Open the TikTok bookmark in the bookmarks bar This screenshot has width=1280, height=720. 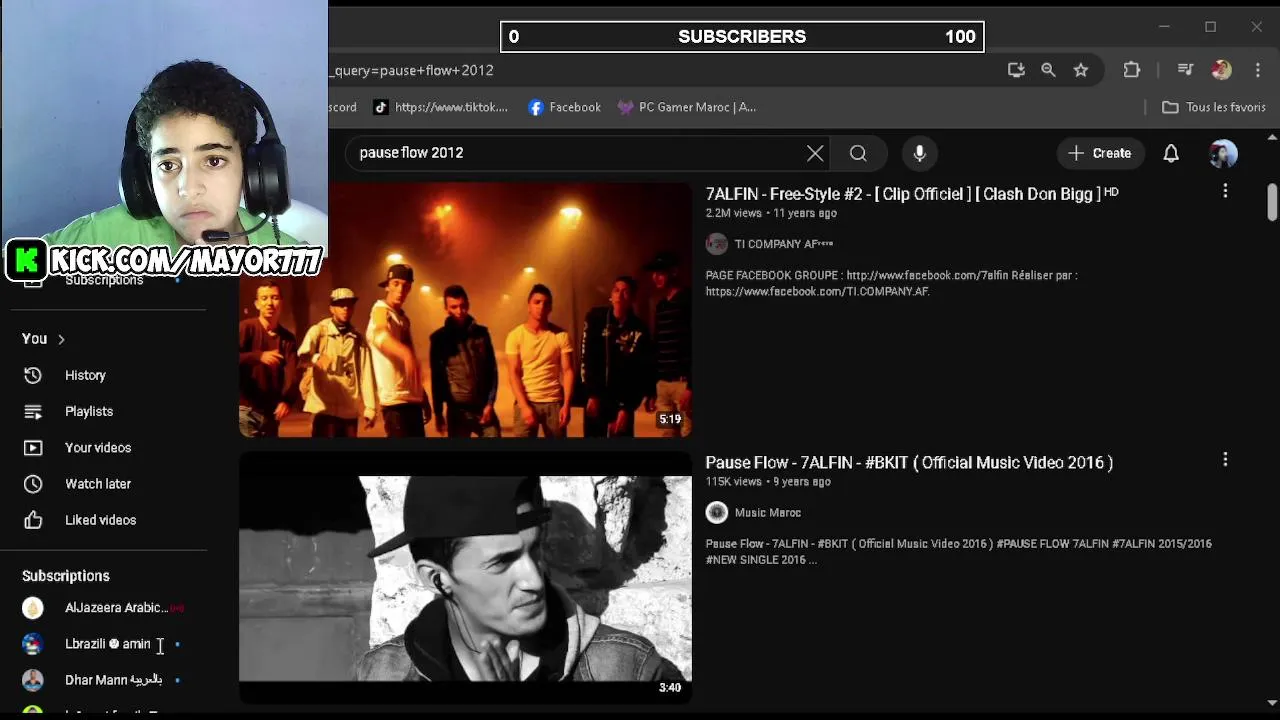point(440,107)
